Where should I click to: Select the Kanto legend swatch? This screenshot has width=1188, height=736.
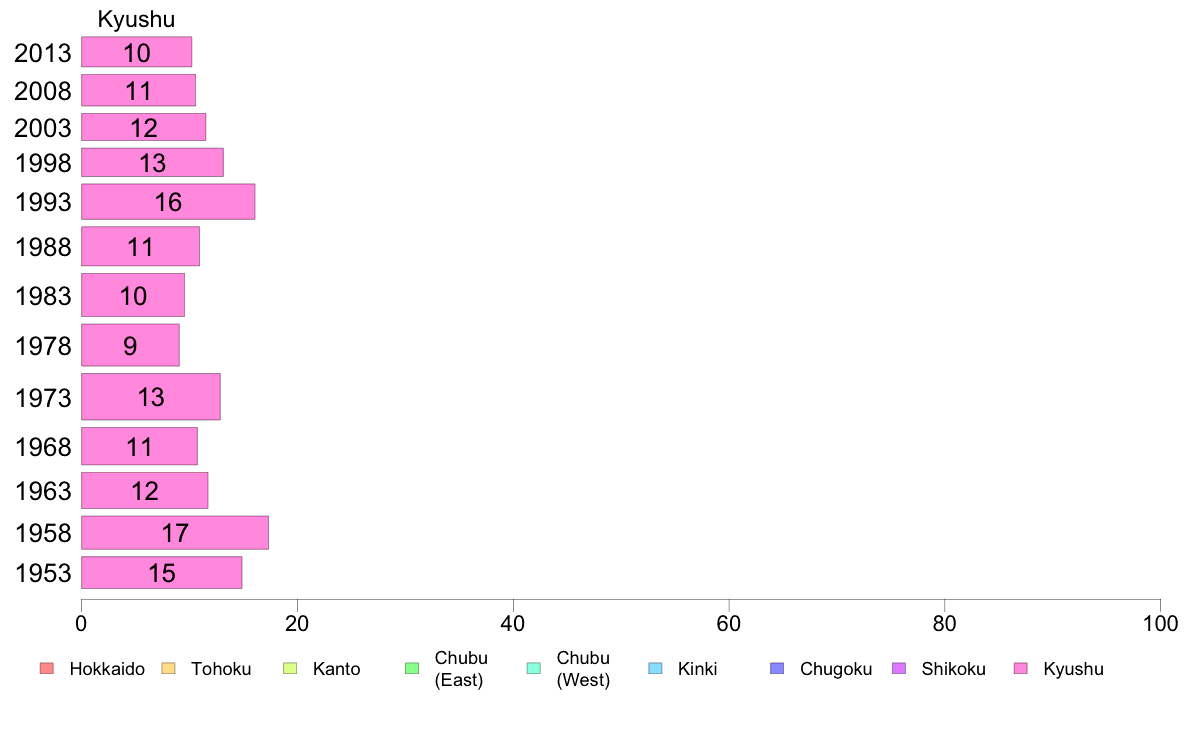(289, 668)
